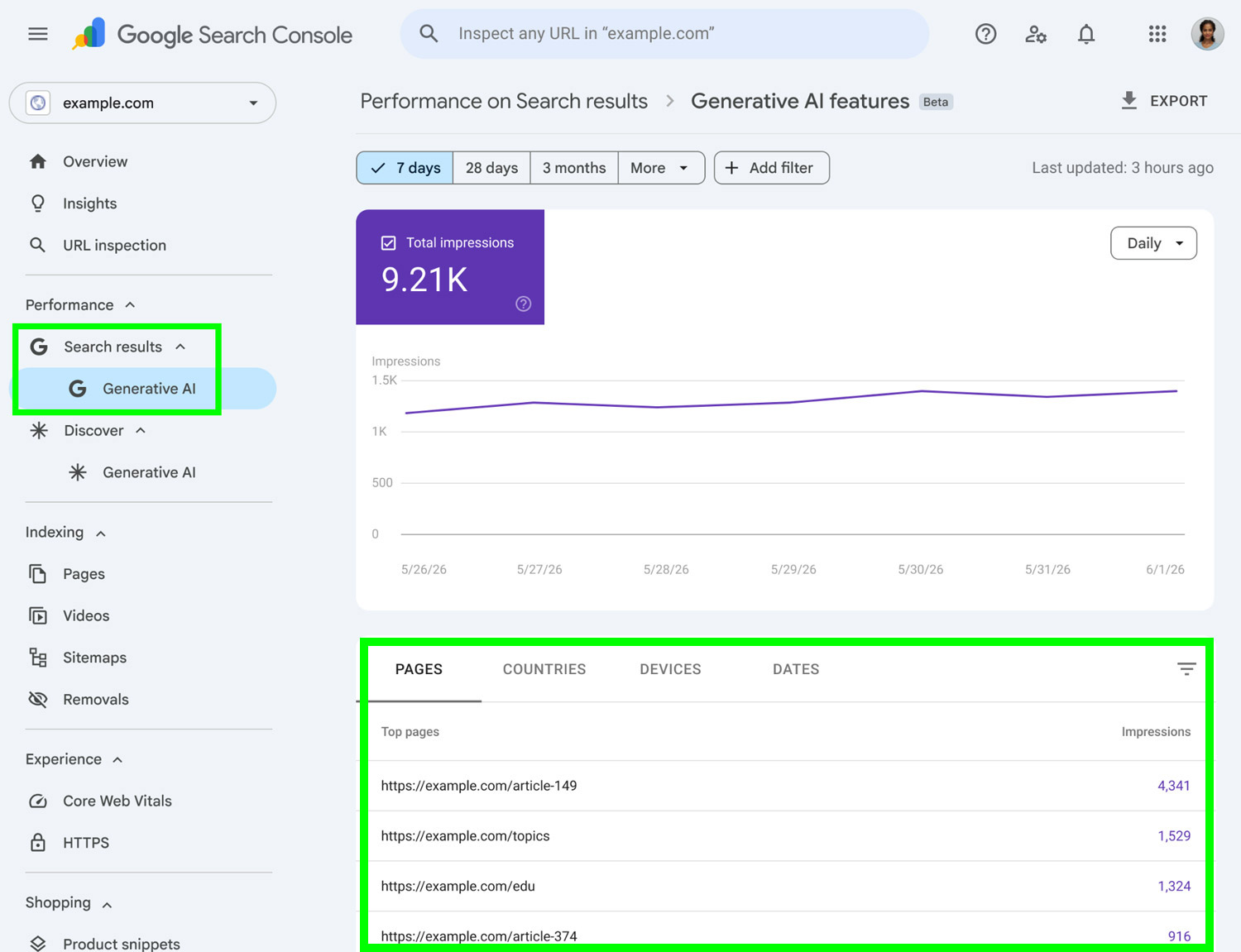The image size is (1241, 952).
Task: Switch to the COUNTRIES tab
Action: tap(544, 669)
